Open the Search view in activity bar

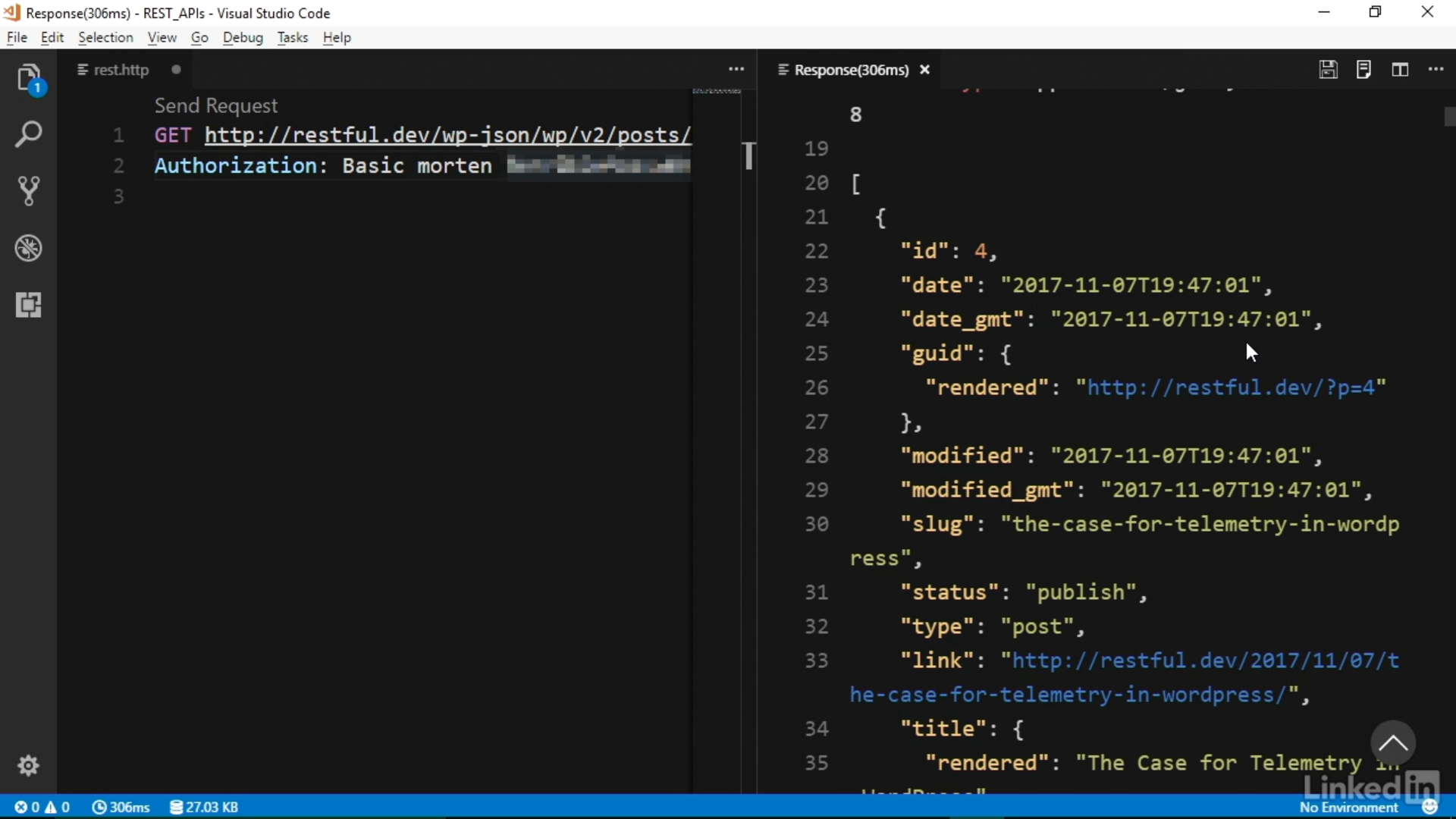click(x=29, y=134)
